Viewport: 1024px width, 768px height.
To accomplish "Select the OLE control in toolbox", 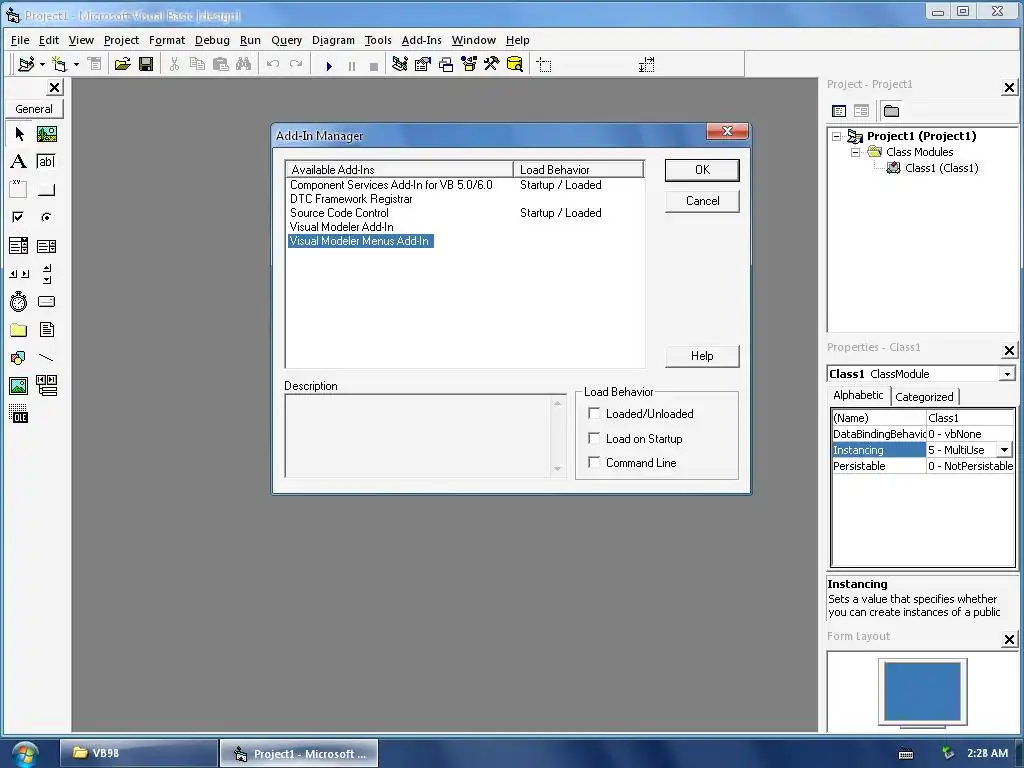I will click(x=18, y=413).
